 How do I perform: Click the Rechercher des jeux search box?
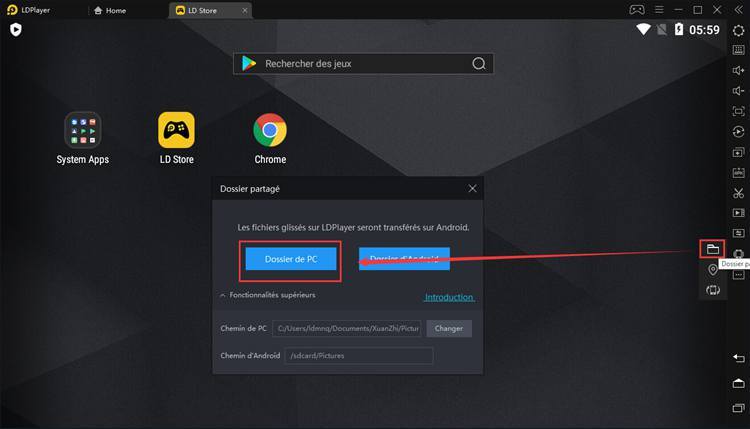[364, 64]
